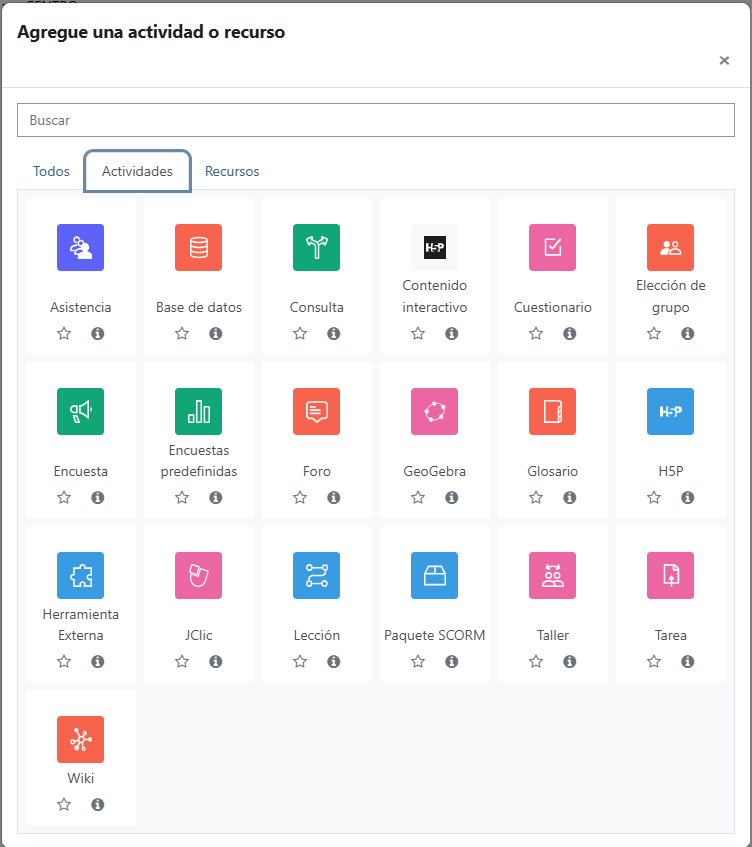
Task: Open Encuestas predefinidas information
Action: click(216, 498)
